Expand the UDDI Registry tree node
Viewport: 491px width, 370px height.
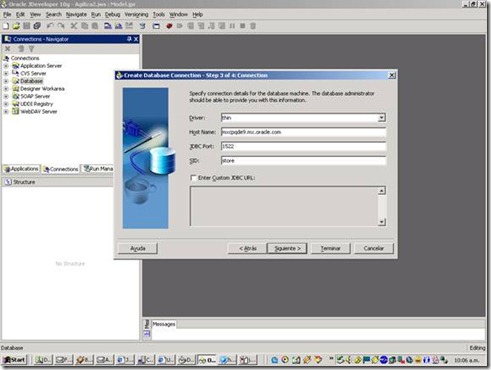tap(6, 104)
